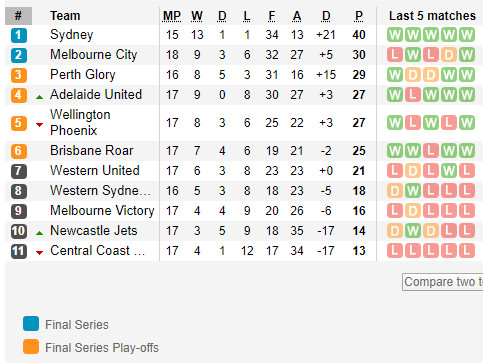Click Melbourne City's first L result badge

395,55
